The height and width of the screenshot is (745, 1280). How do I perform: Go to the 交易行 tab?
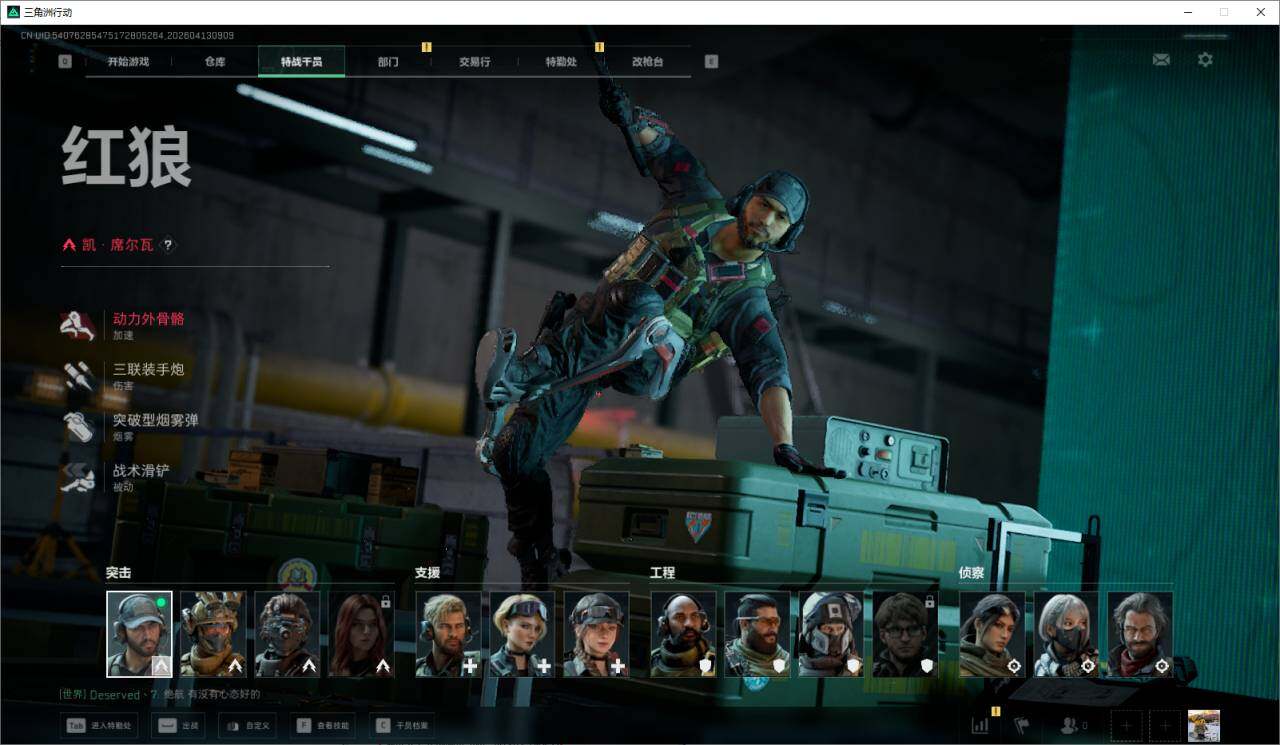coord(475,61)
